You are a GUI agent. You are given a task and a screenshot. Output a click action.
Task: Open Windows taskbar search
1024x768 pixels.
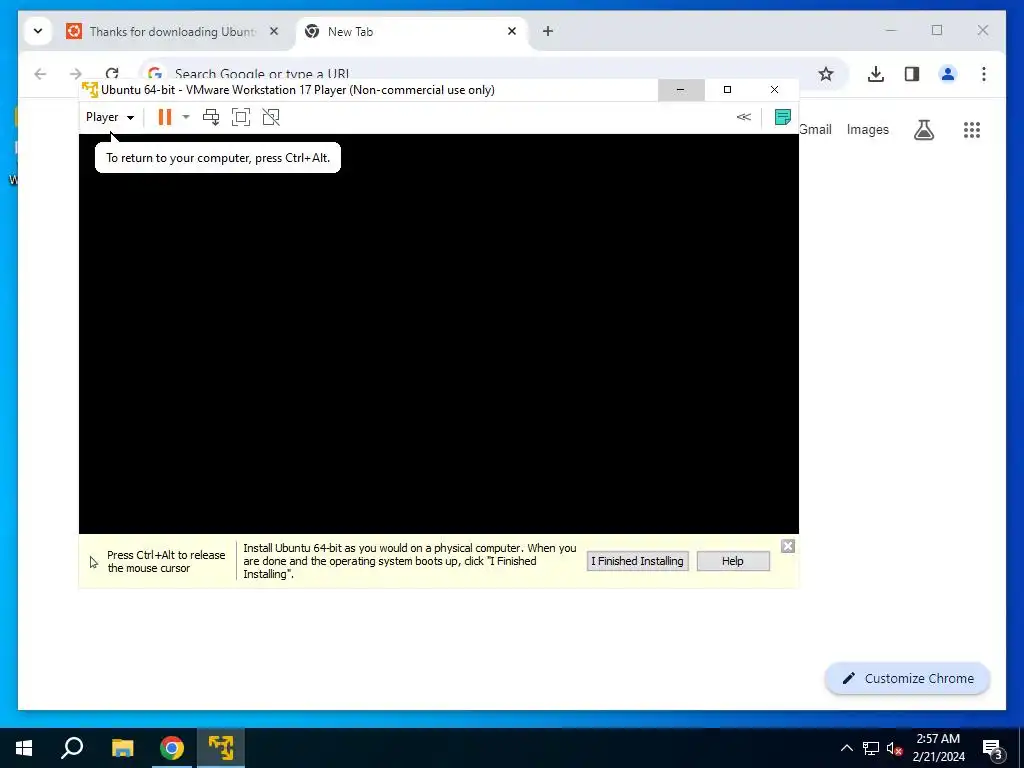coord(72,748)
